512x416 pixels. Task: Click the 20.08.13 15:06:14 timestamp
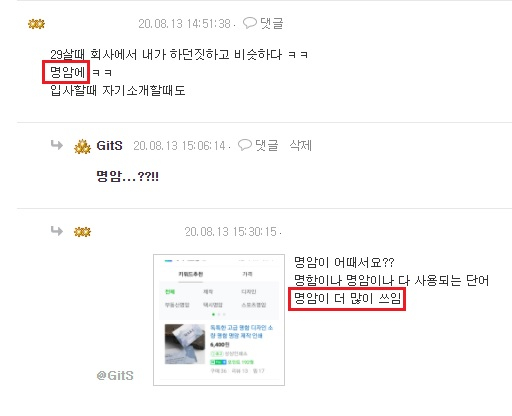(x=179, y=146)
